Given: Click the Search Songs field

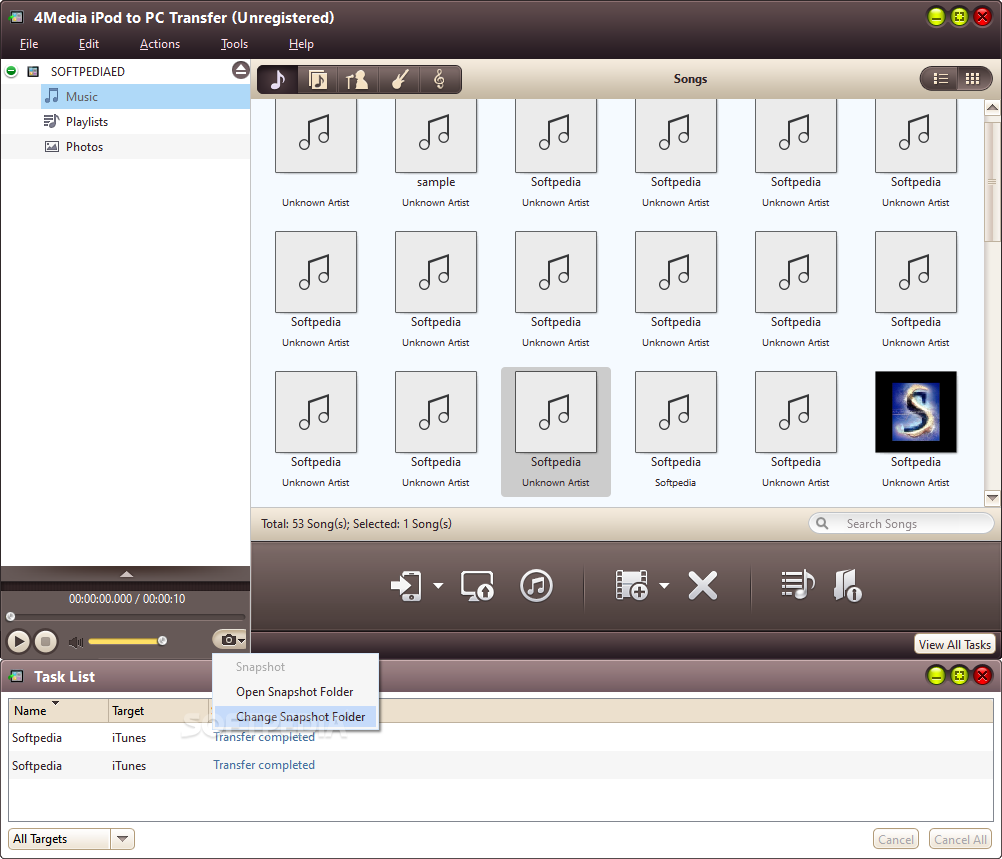Looking at the screenshot, I should click(x=901, y=523).
